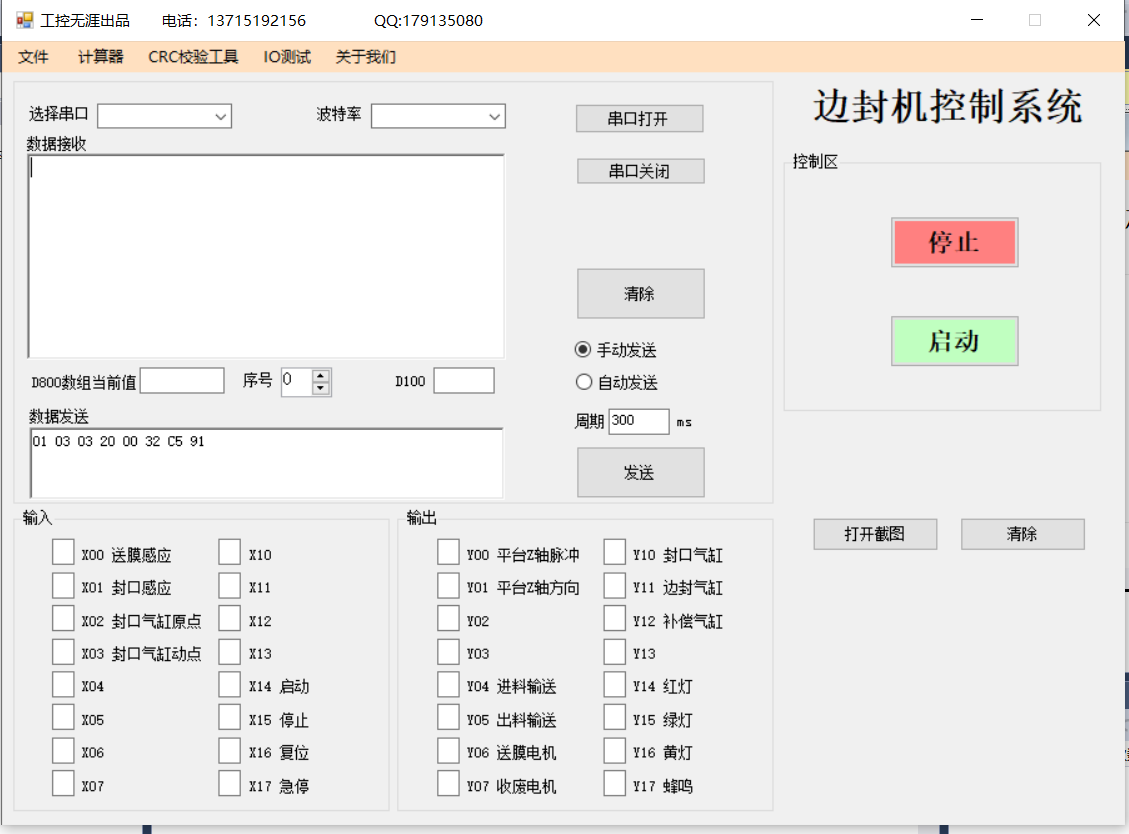The image size is (1129, 834).
Task: Click the IO测试 menu item
Action: tap(287, 57)
